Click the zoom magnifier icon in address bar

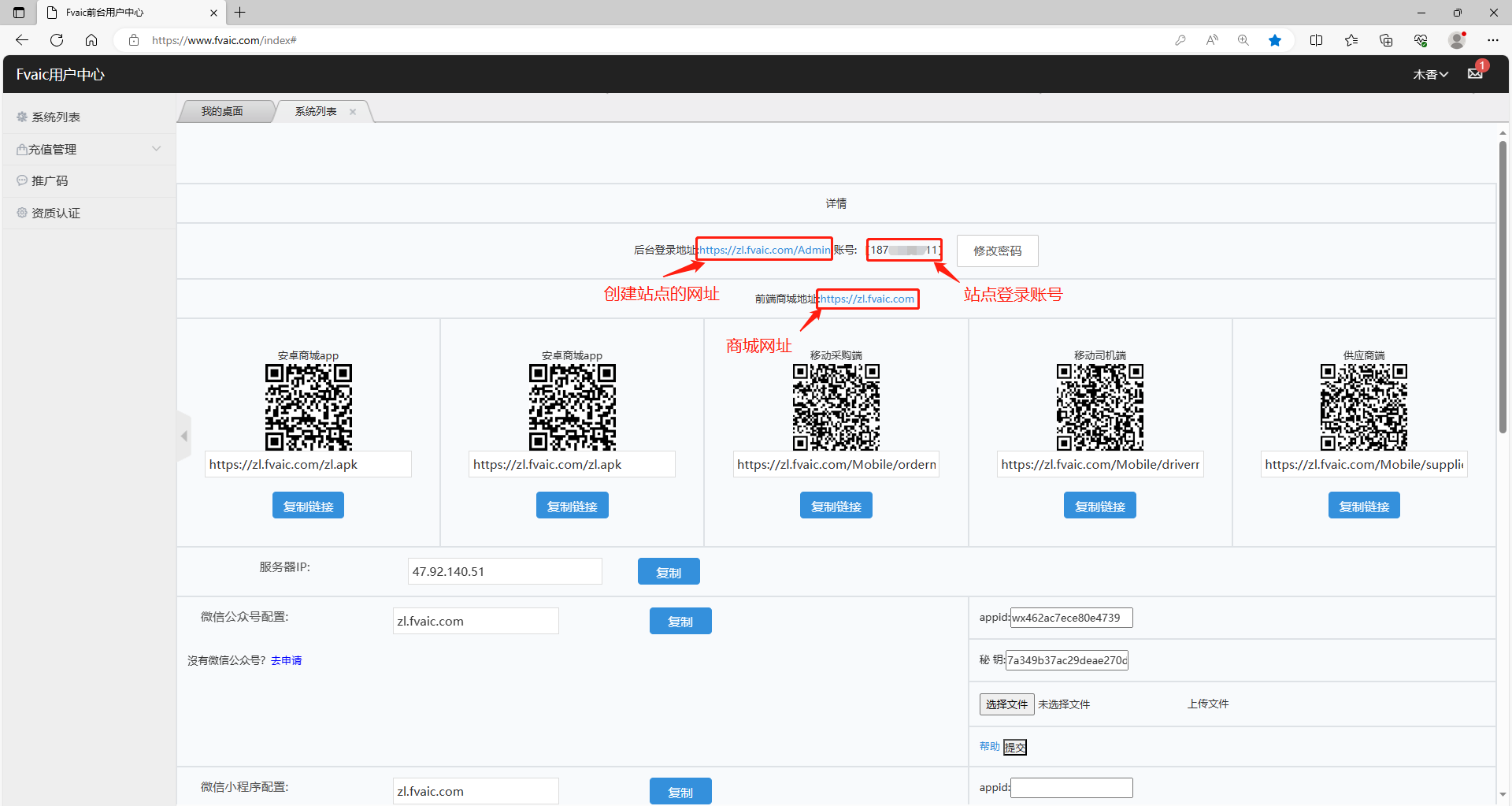point(1243,40)
